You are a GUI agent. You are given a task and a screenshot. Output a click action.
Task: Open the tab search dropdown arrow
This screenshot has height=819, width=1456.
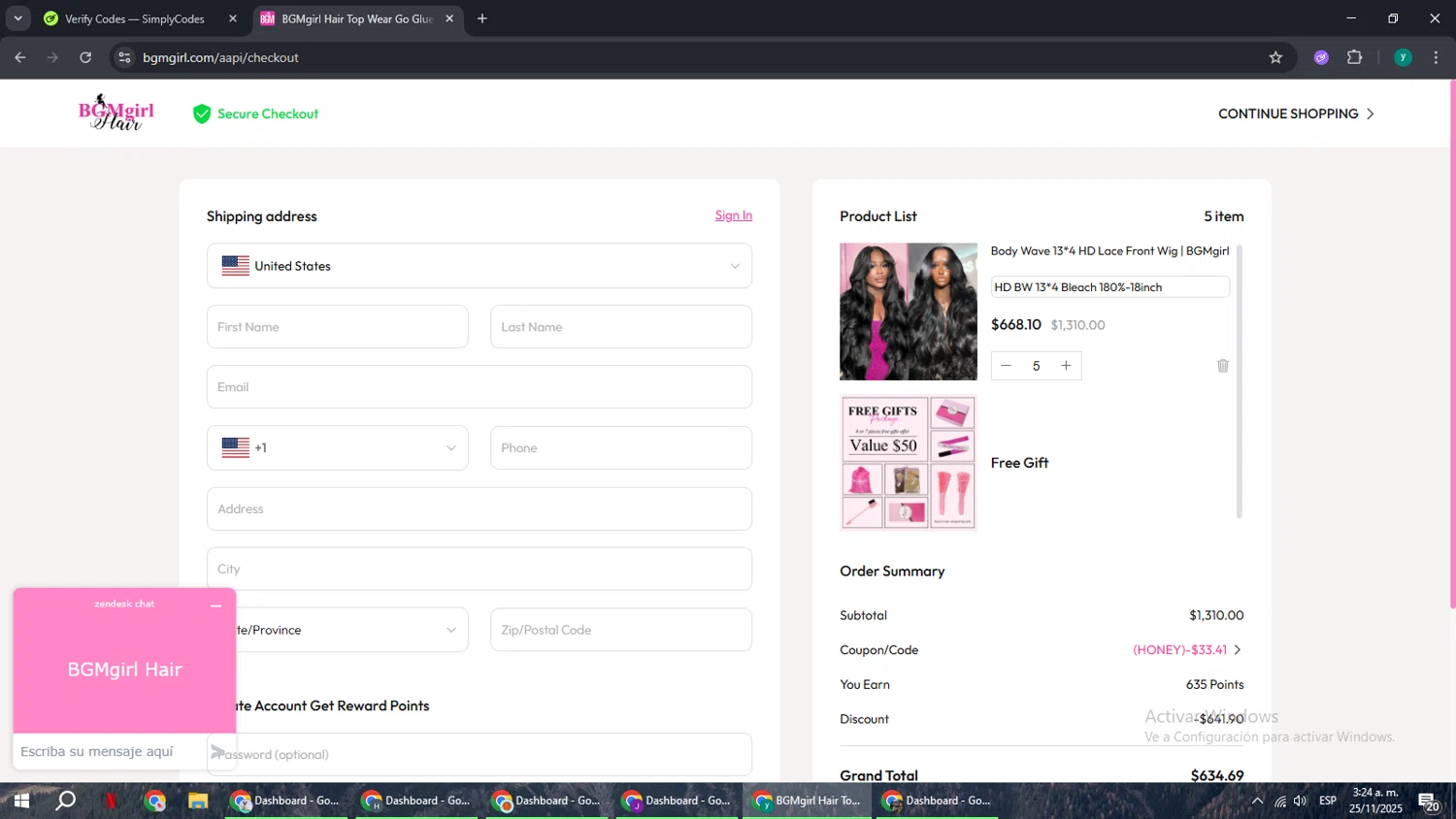tap(17, 18)
